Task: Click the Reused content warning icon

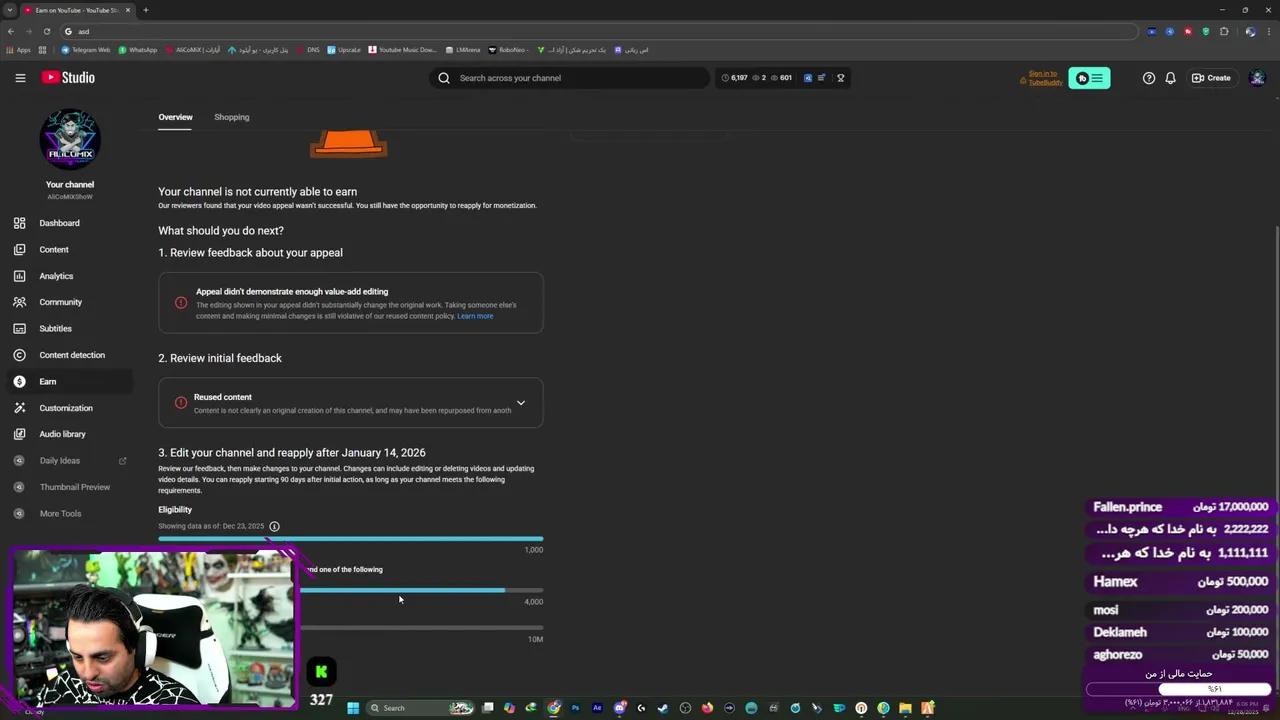Action: click(181, 402)
